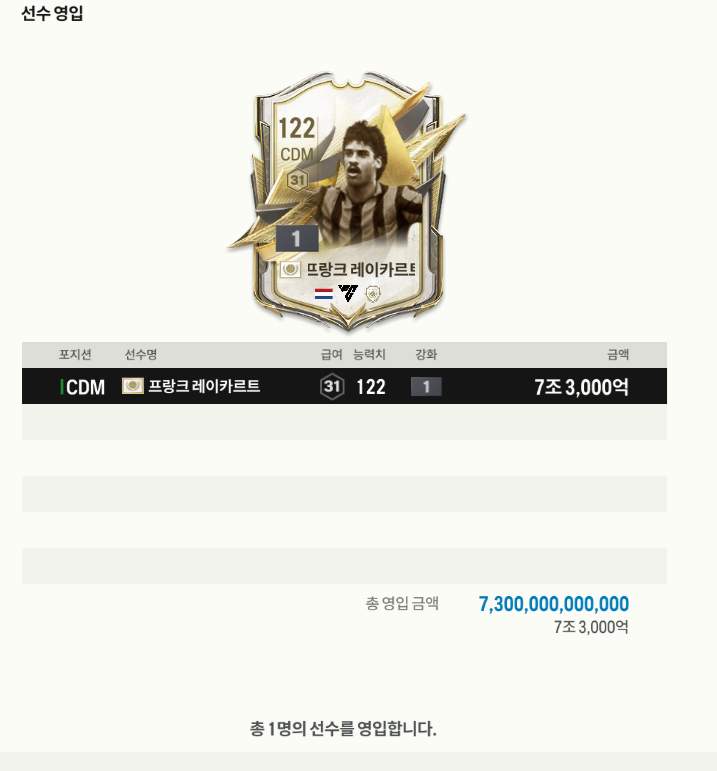The width and height of the screenshot is (717, 771).
Task: Click the 포지션 column header
Action: pos(75,355)
